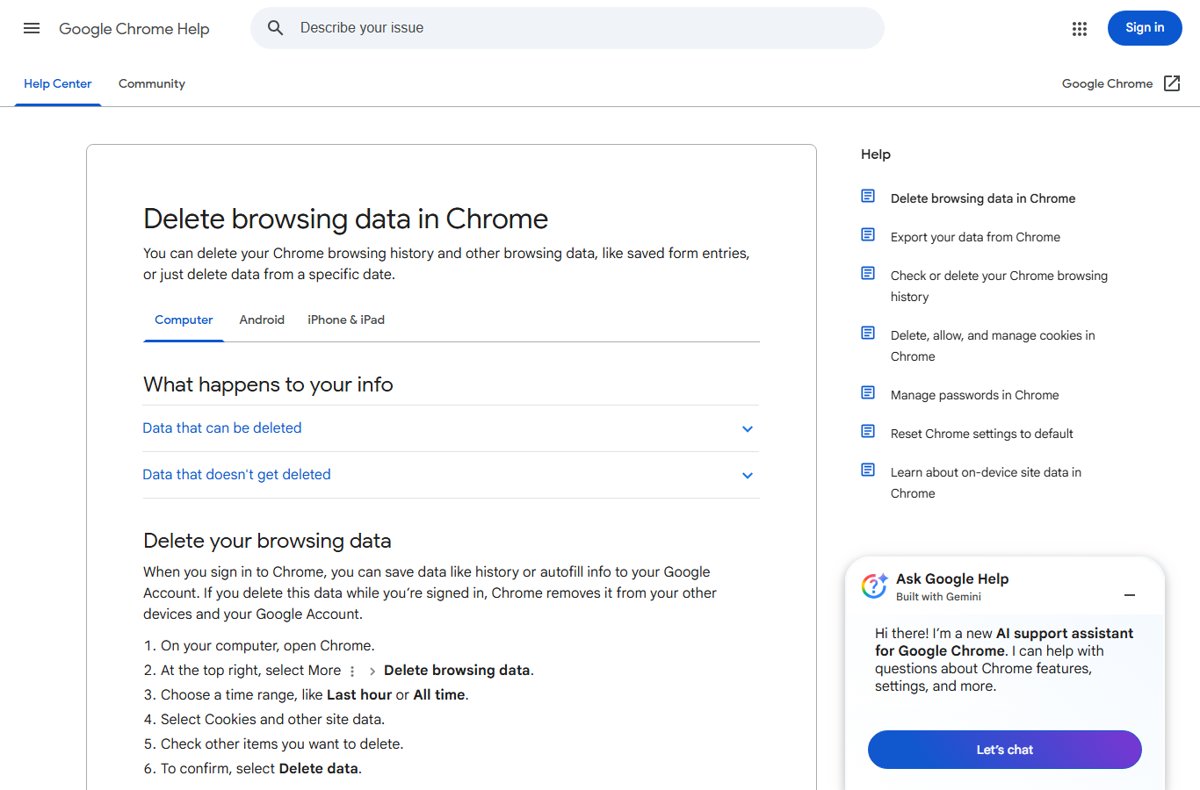Open Learn about on-device site data article
The width and height of the screenshot is (1200, 790).
click(x=986, y=483)
